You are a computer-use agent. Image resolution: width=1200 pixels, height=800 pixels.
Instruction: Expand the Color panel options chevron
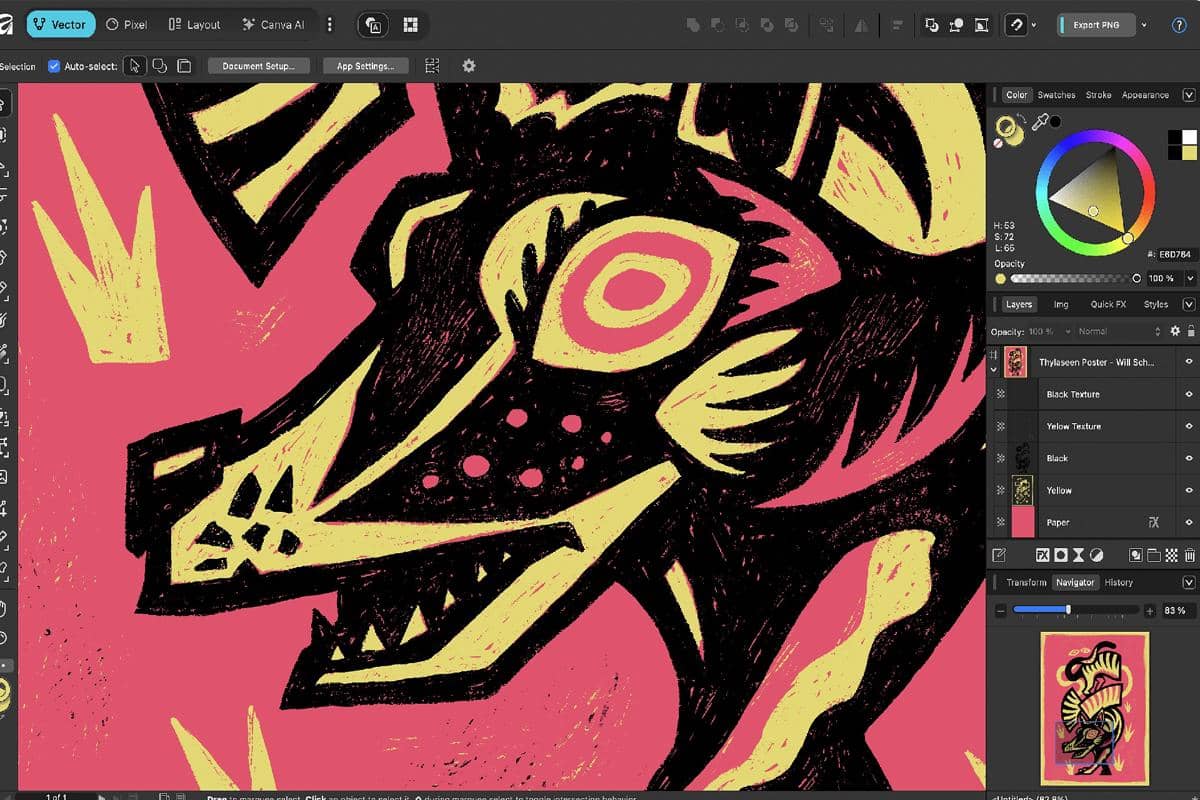coord(1189,95)
